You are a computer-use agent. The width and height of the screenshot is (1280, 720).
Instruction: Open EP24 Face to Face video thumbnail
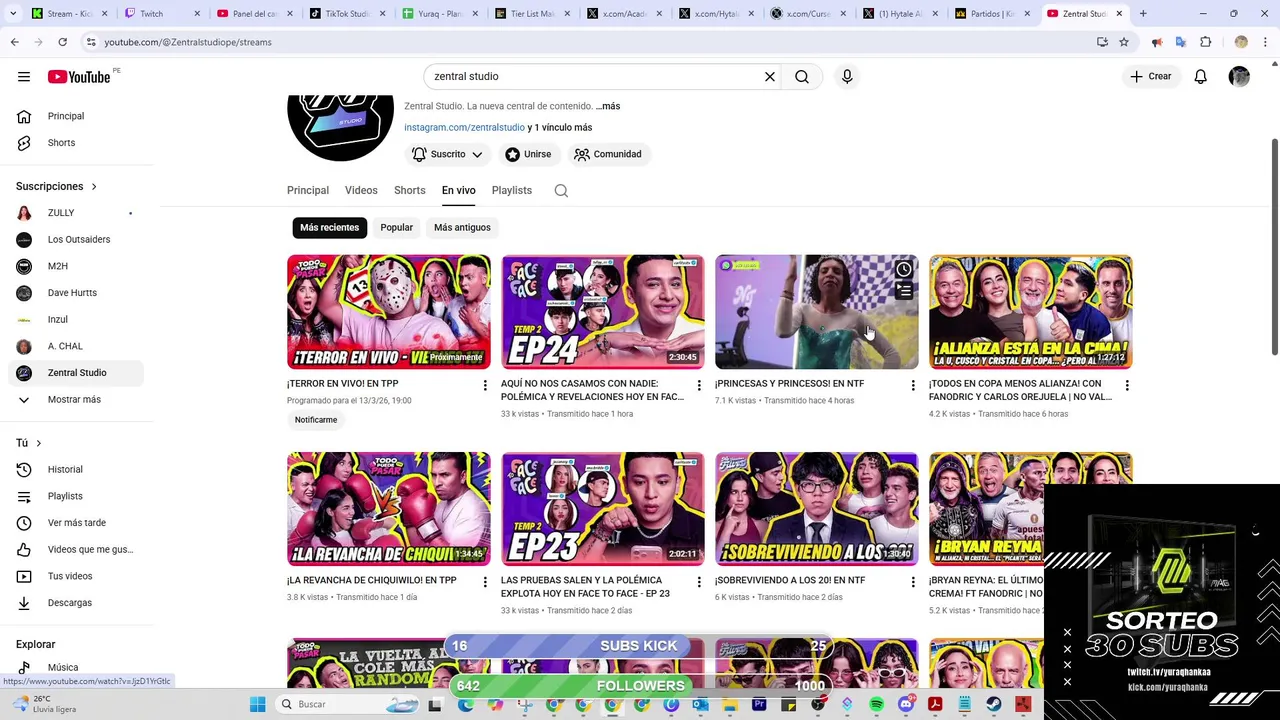pos(603,312)
